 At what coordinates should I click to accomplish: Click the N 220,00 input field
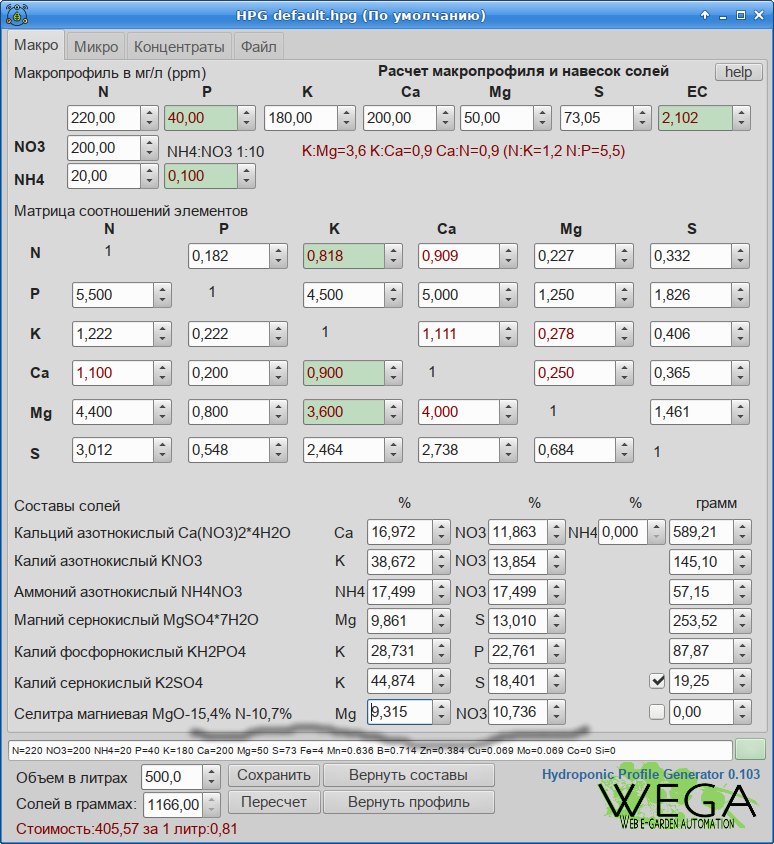coord(104,118)
